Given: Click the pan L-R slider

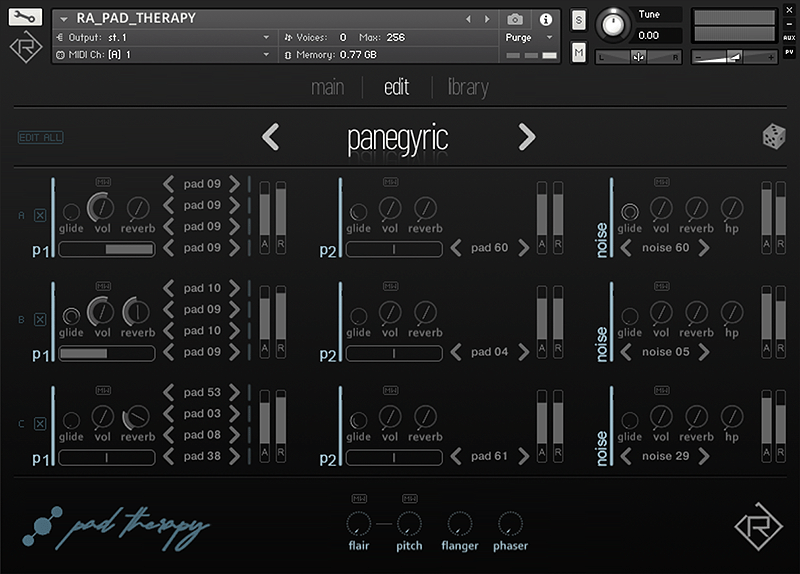Looking at the screenshot, I should (638, 57).
